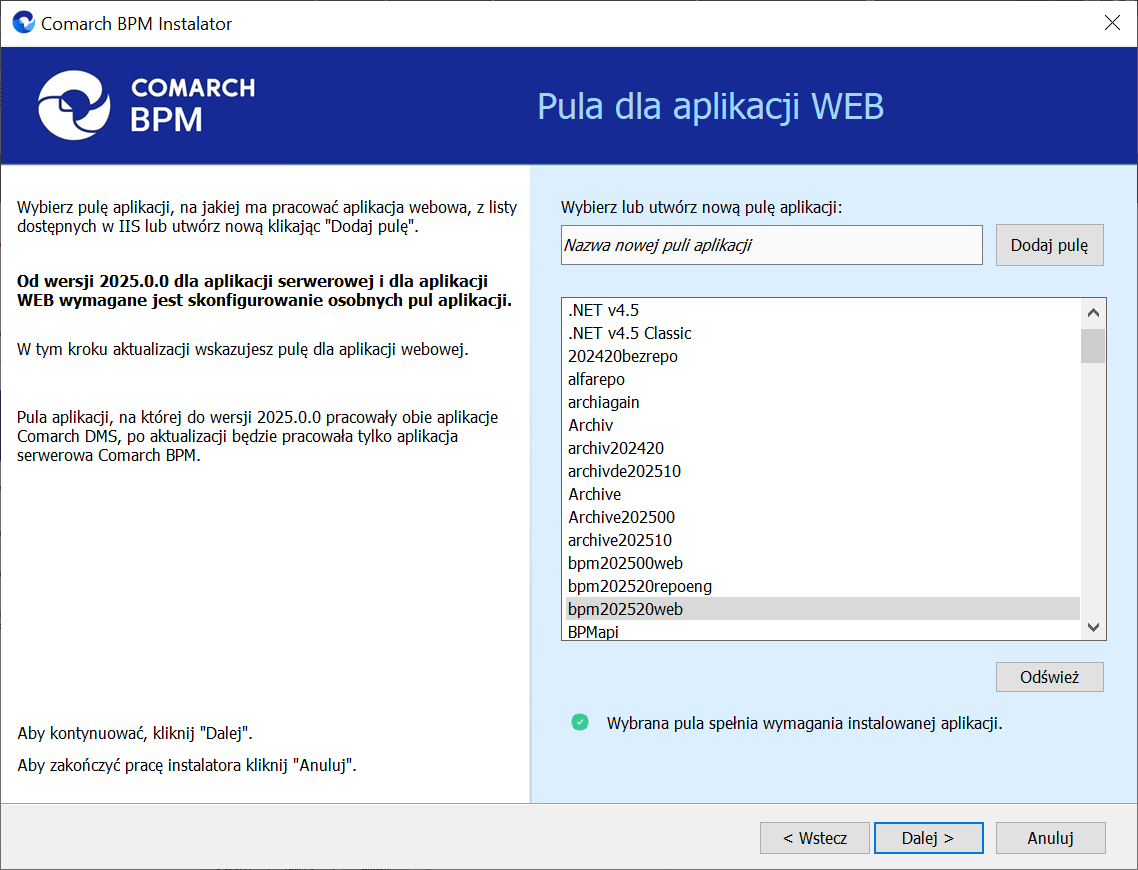Click the bold "Od wersji 2025.0.0" notice
This screenshot has height=870, width=1138.
click(264, 291)
